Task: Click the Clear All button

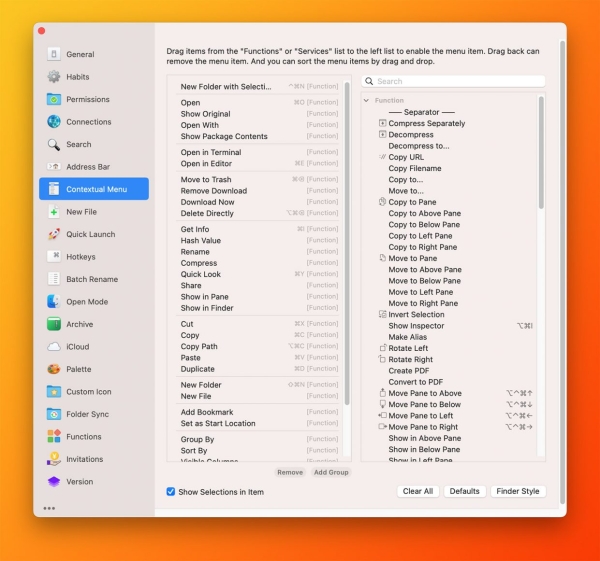Action: click(417, 491)
